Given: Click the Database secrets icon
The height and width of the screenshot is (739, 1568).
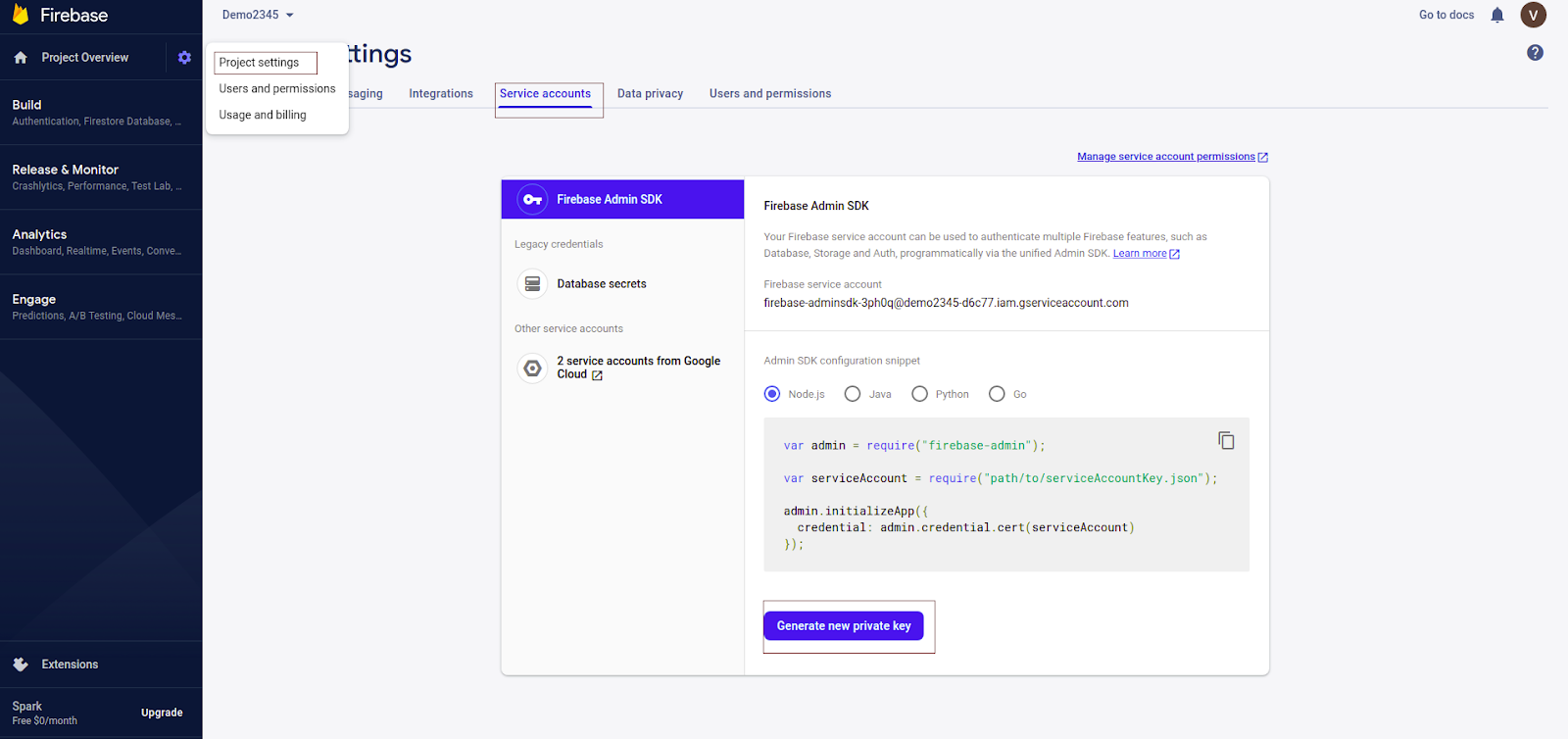Looking at the screenshot, I should click(532, 284).
